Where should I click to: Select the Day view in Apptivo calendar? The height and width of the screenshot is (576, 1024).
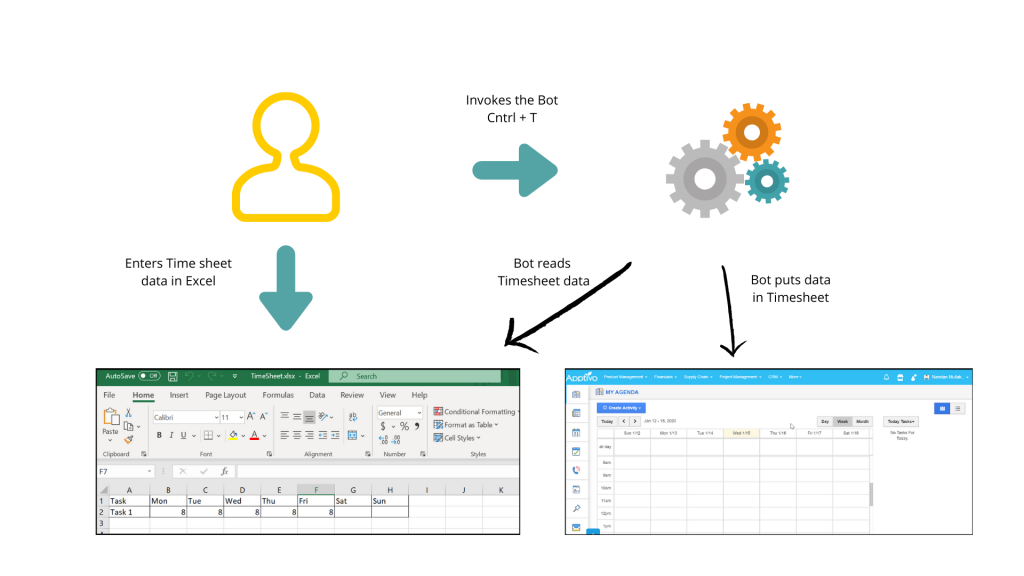tap(825, 422)
